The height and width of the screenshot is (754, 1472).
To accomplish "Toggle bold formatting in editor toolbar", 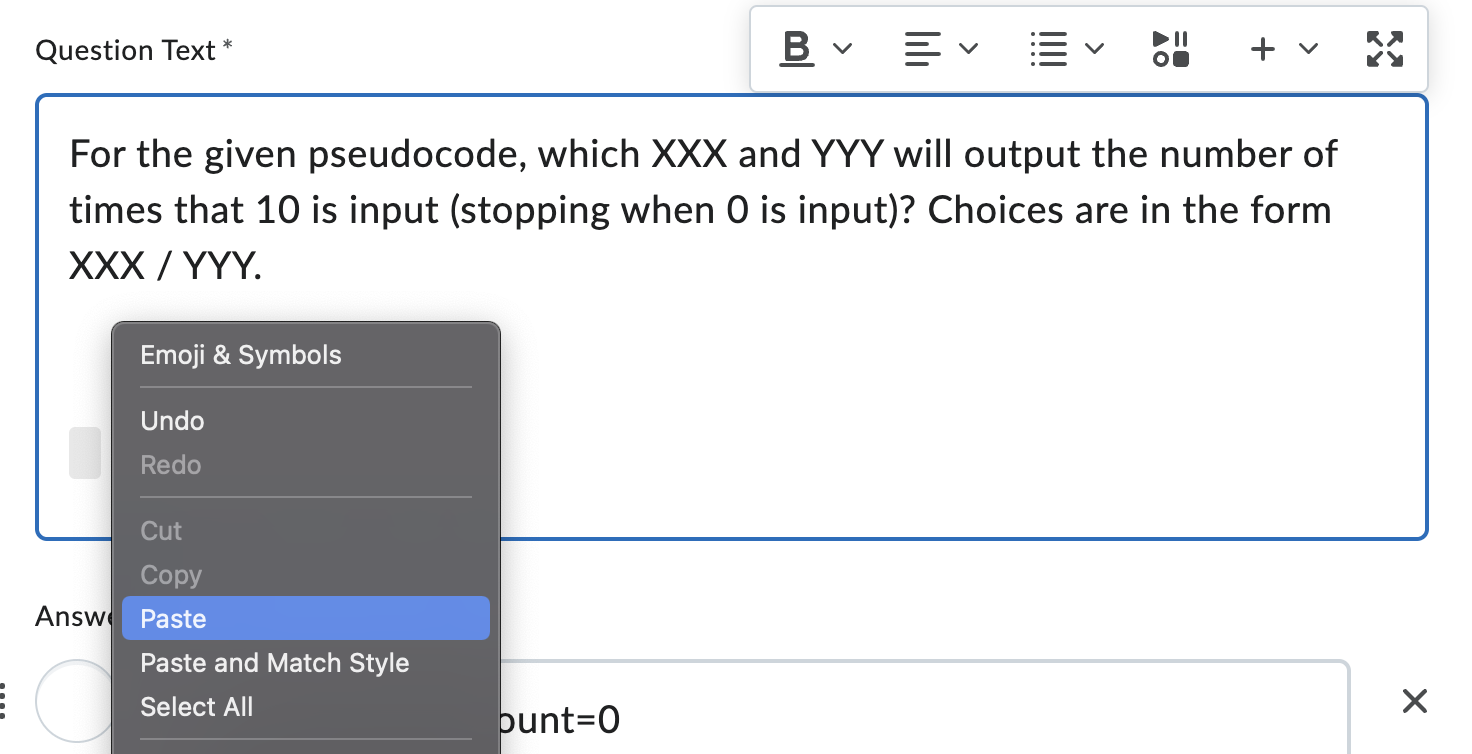I will point(796,48).
